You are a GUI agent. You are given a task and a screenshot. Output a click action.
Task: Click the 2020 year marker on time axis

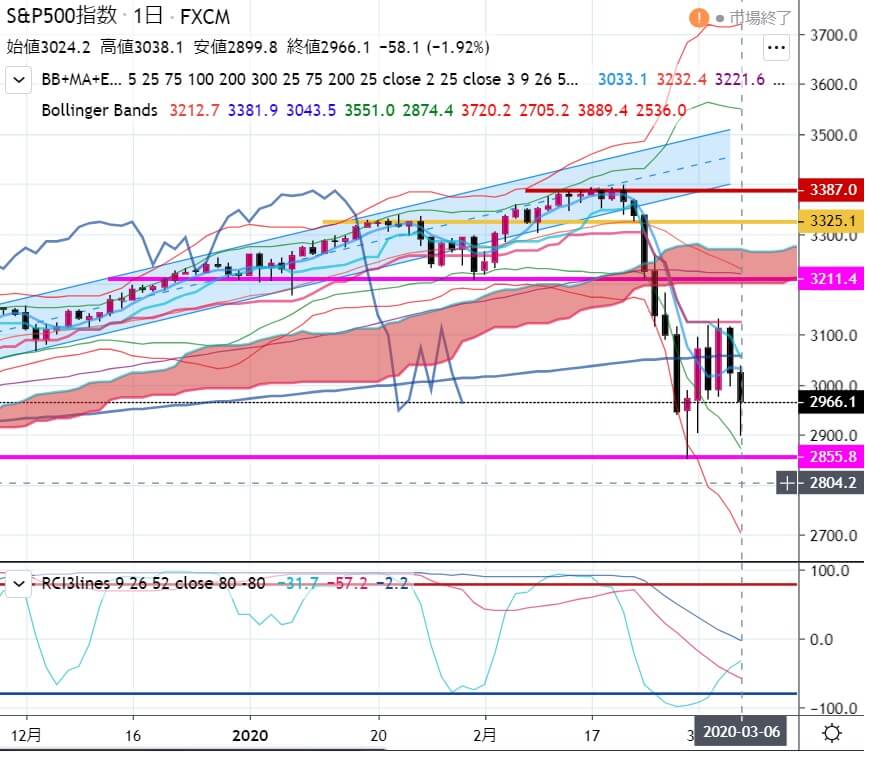coord(250,735)
